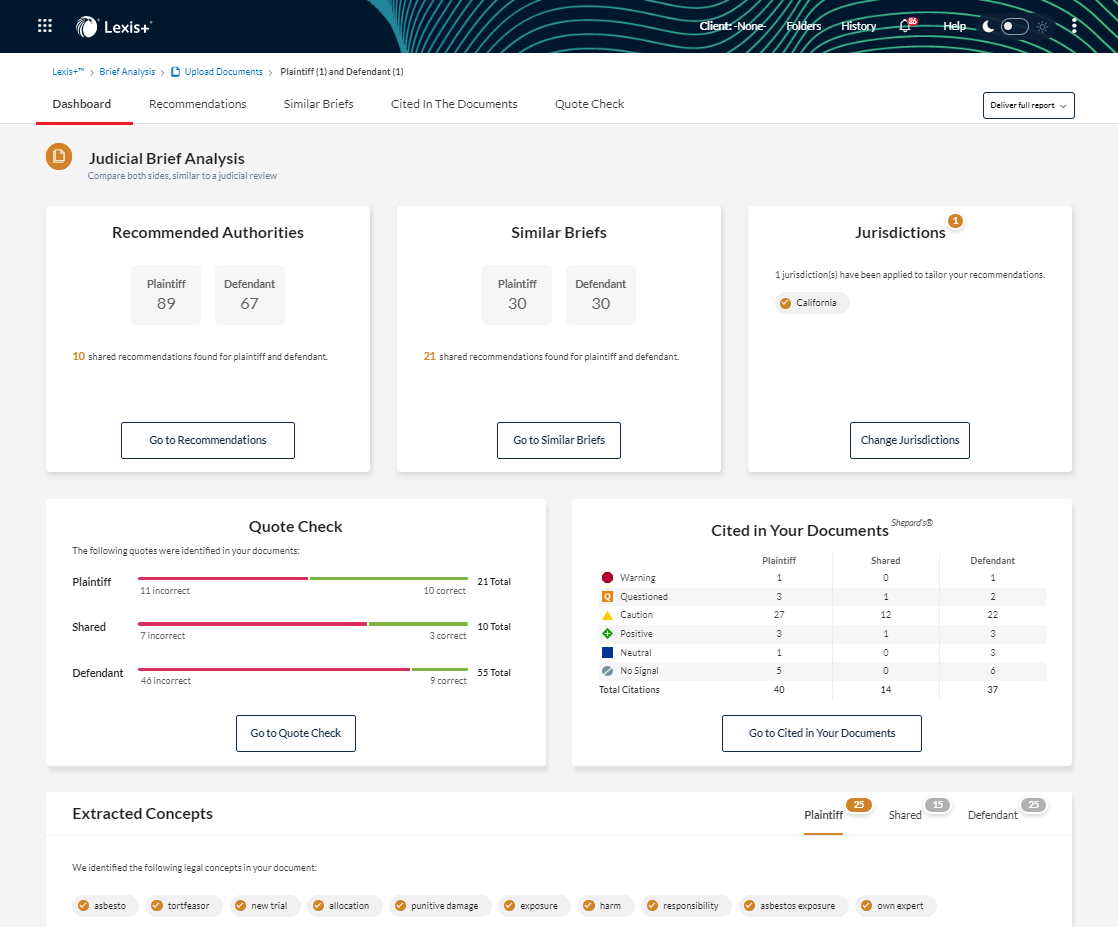Toggle the dark/light mode switch

1014,26
